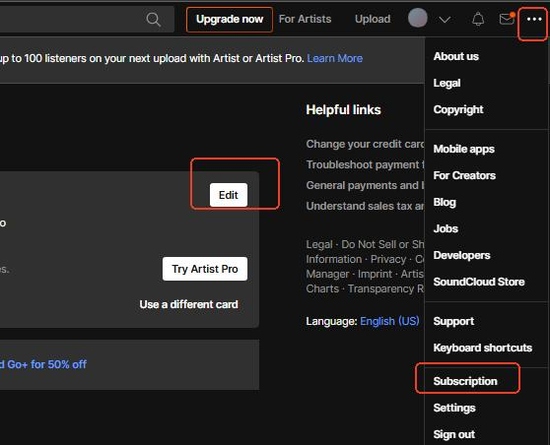Viewport: 550px width, 445px height.
Task: Open the For Artists page
Action: pos(305,19)
